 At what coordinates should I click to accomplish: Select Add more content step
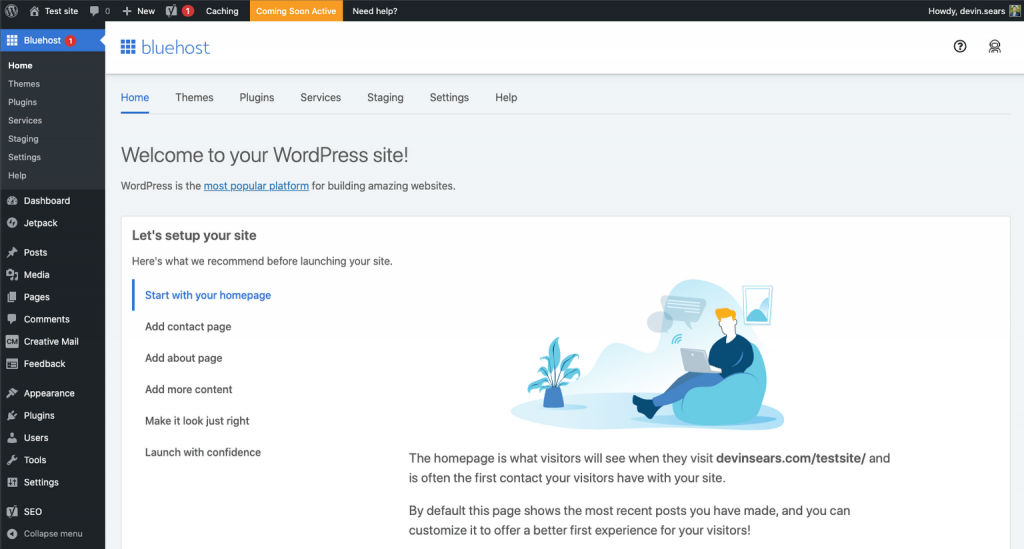pyautogui.click(x=189, y=389)
